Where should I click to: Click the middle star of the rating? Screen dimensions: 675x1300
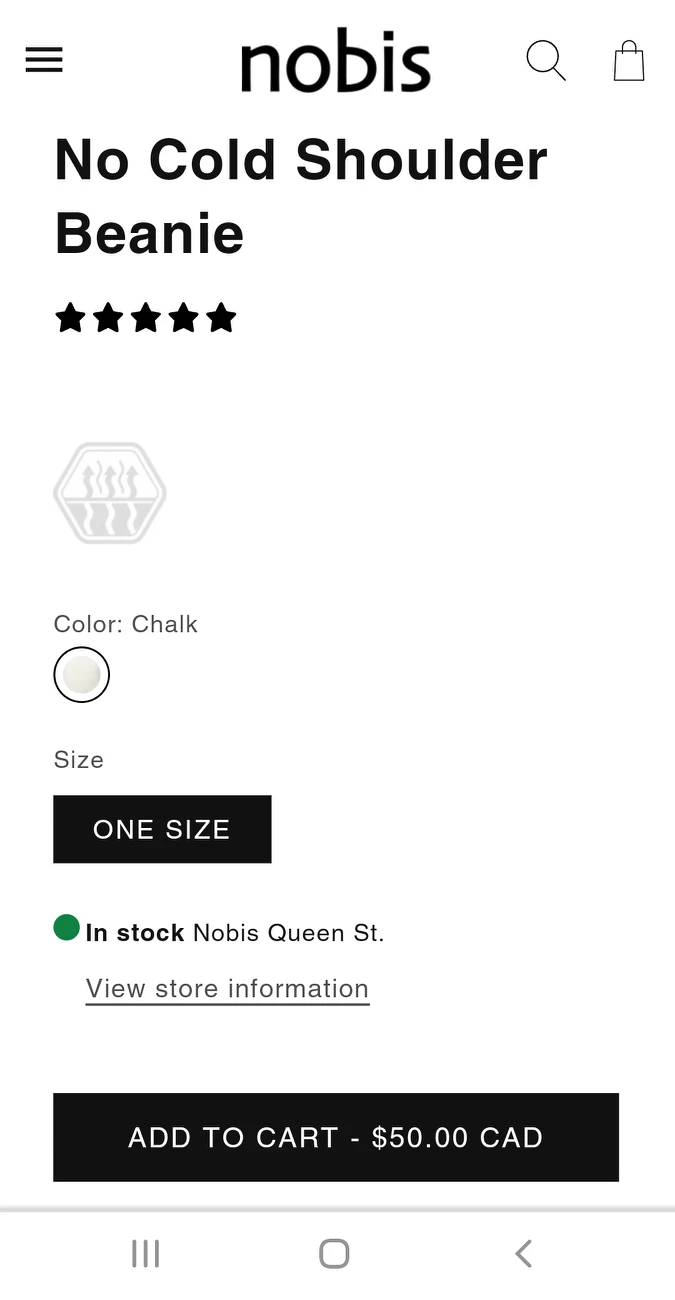click(145, 317)
